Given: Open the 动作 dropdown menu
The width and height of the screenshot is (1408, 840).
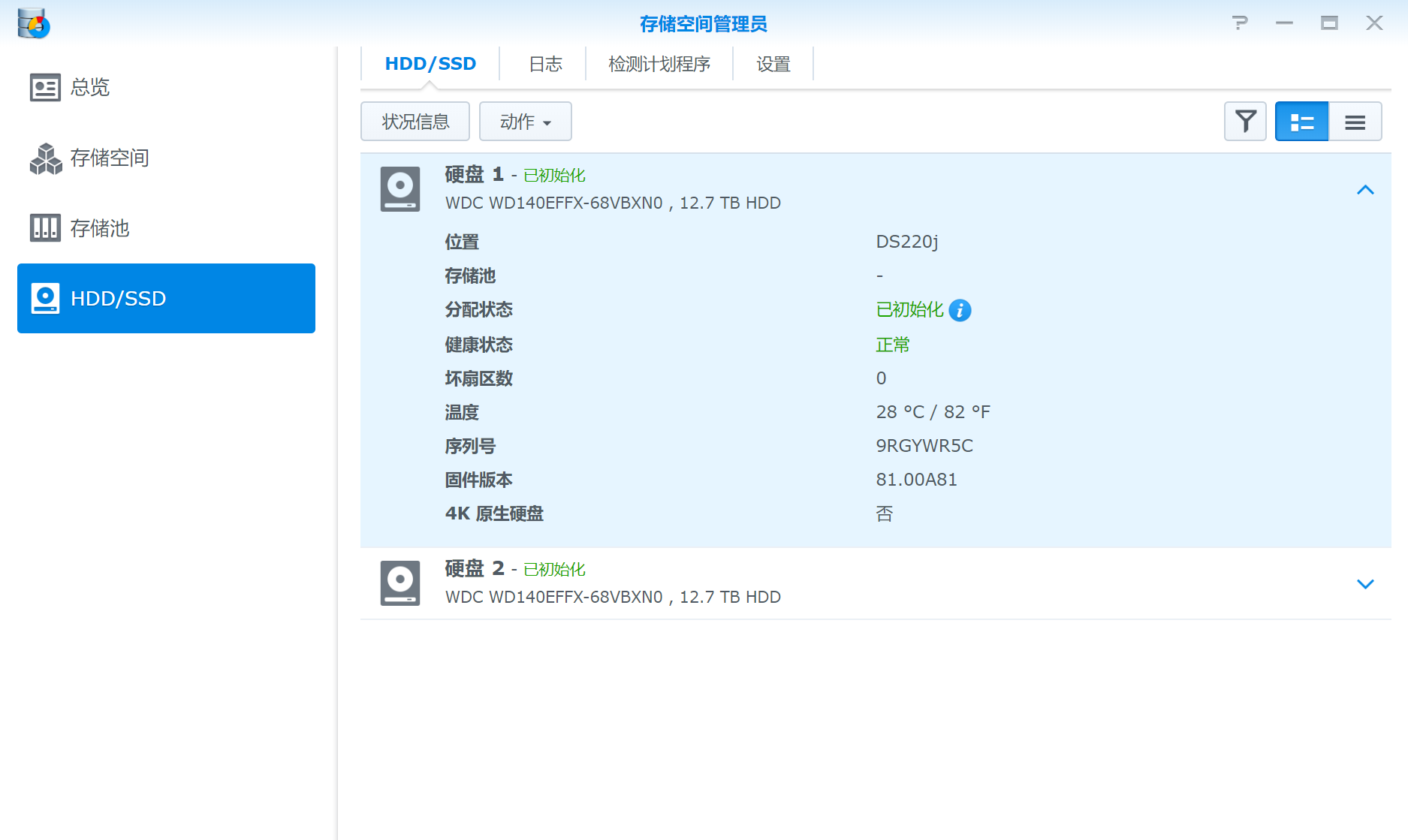Looking at the screenshot, I should (525, 122).
